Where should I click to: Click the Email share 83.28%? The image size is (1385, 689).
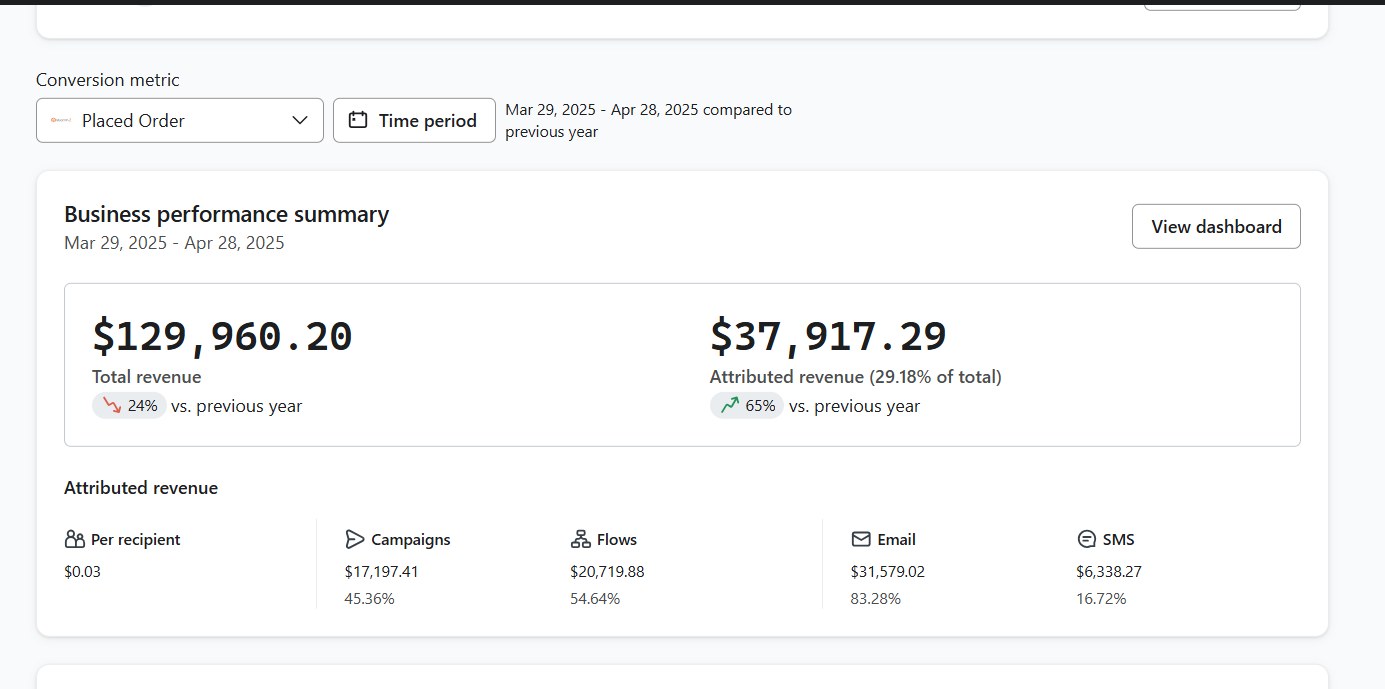click(x=876, y=599)
